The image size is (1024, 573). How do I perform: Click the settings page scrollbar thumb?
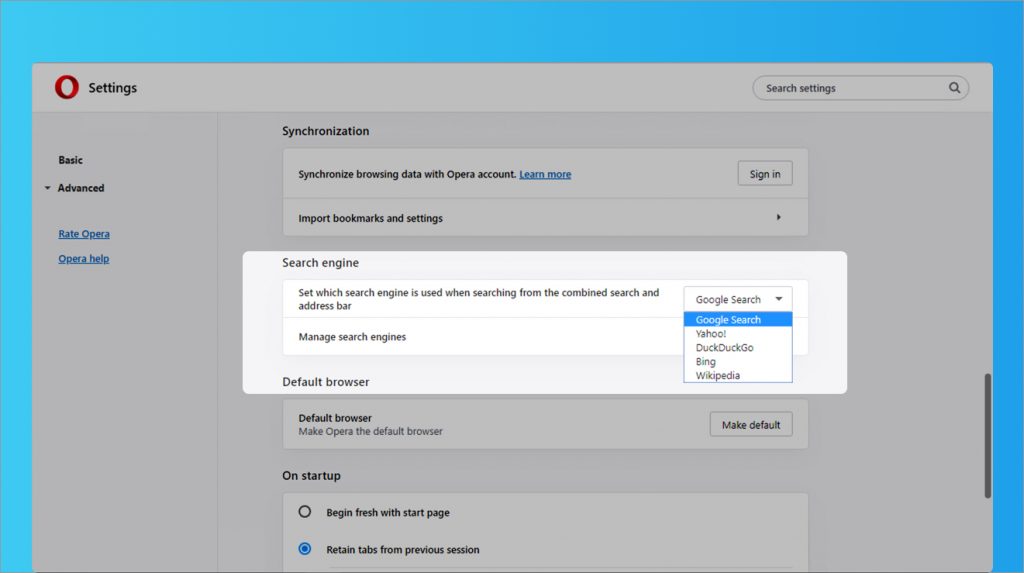(987, 436)
